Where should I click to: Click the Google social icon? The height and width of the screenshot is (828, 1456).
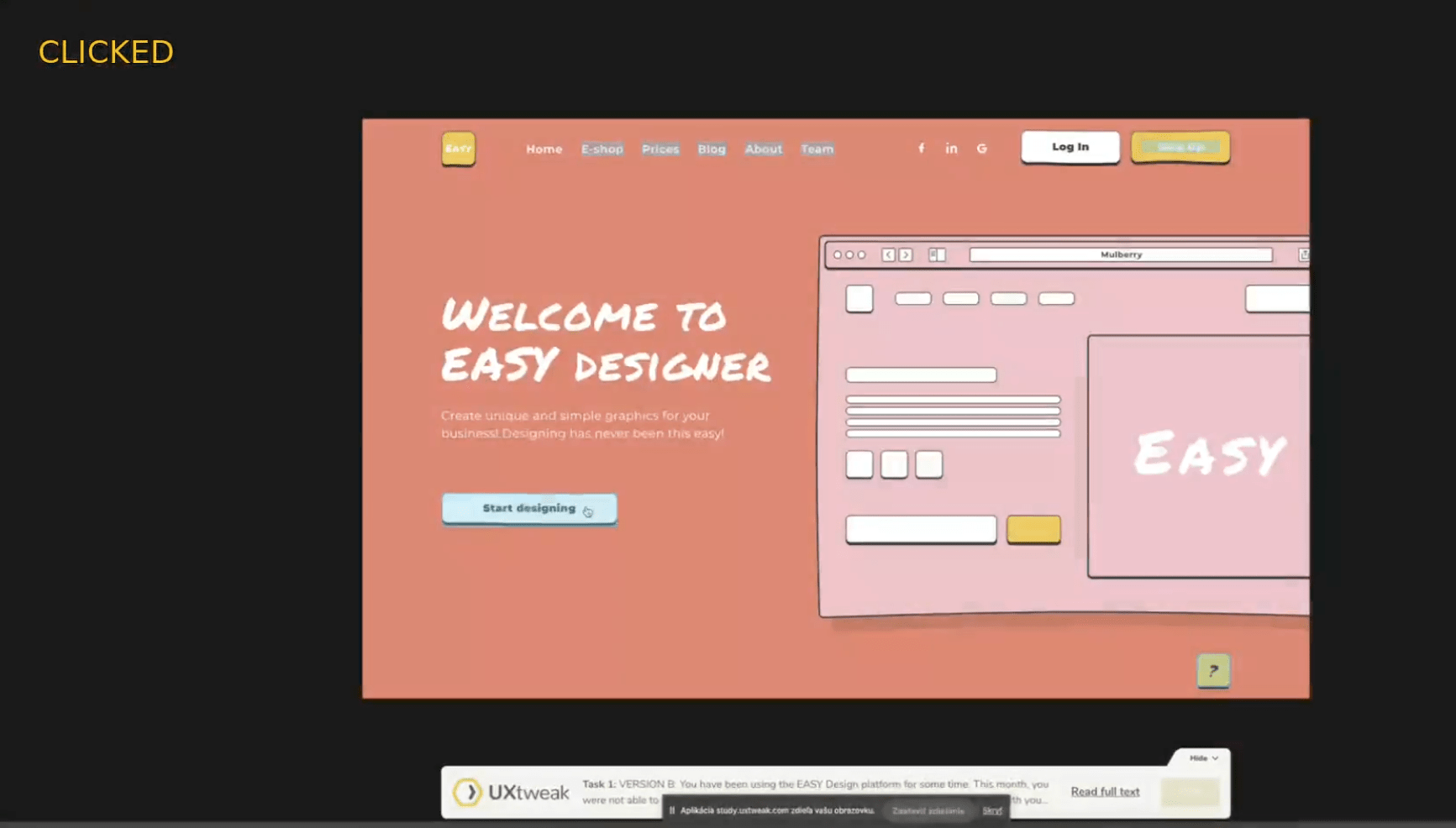click(x=981, y=149)
